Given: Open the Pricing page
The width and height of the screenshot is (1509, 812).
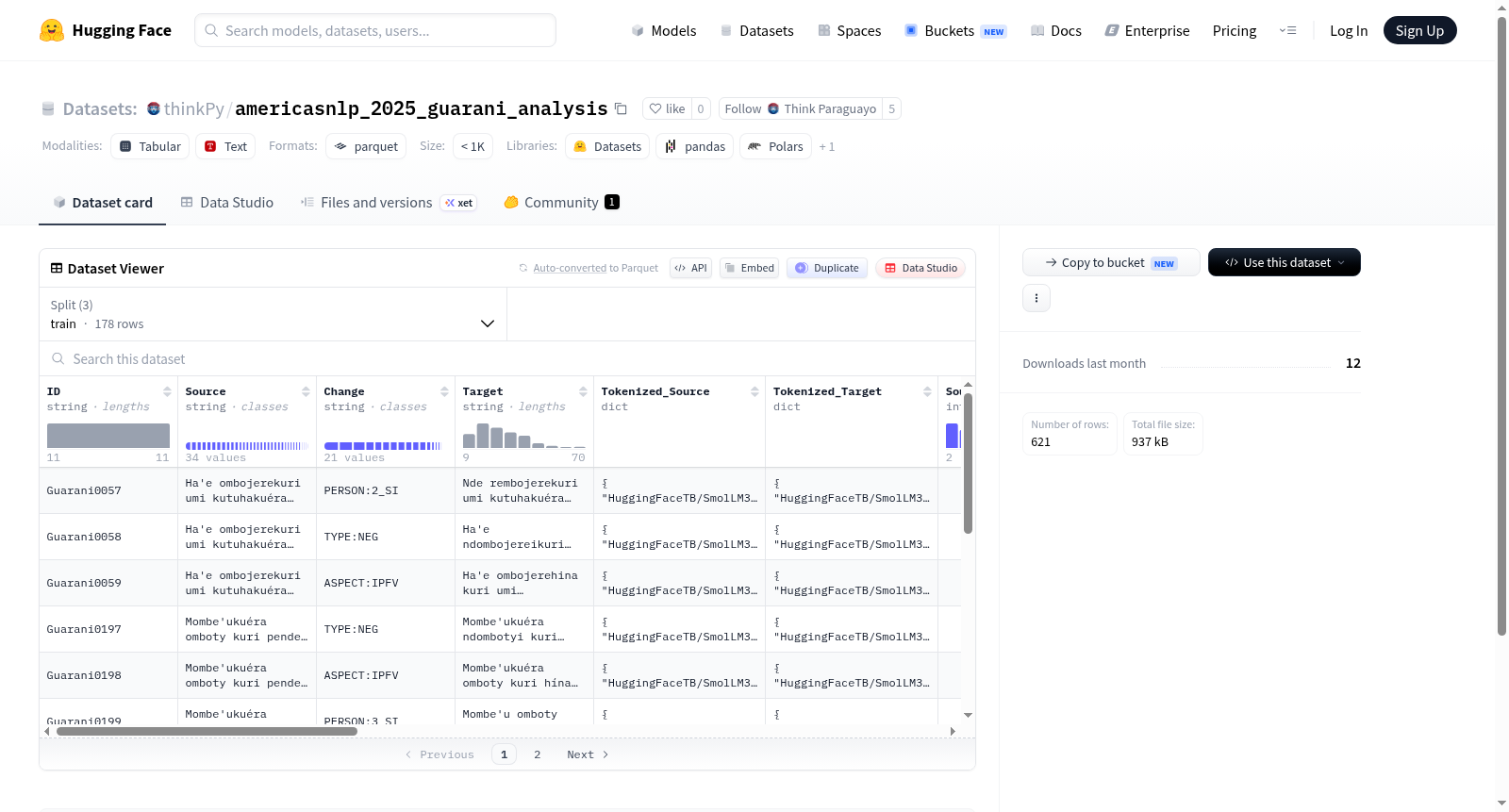Looking at the screenshot, I should tap(1235, 30).
